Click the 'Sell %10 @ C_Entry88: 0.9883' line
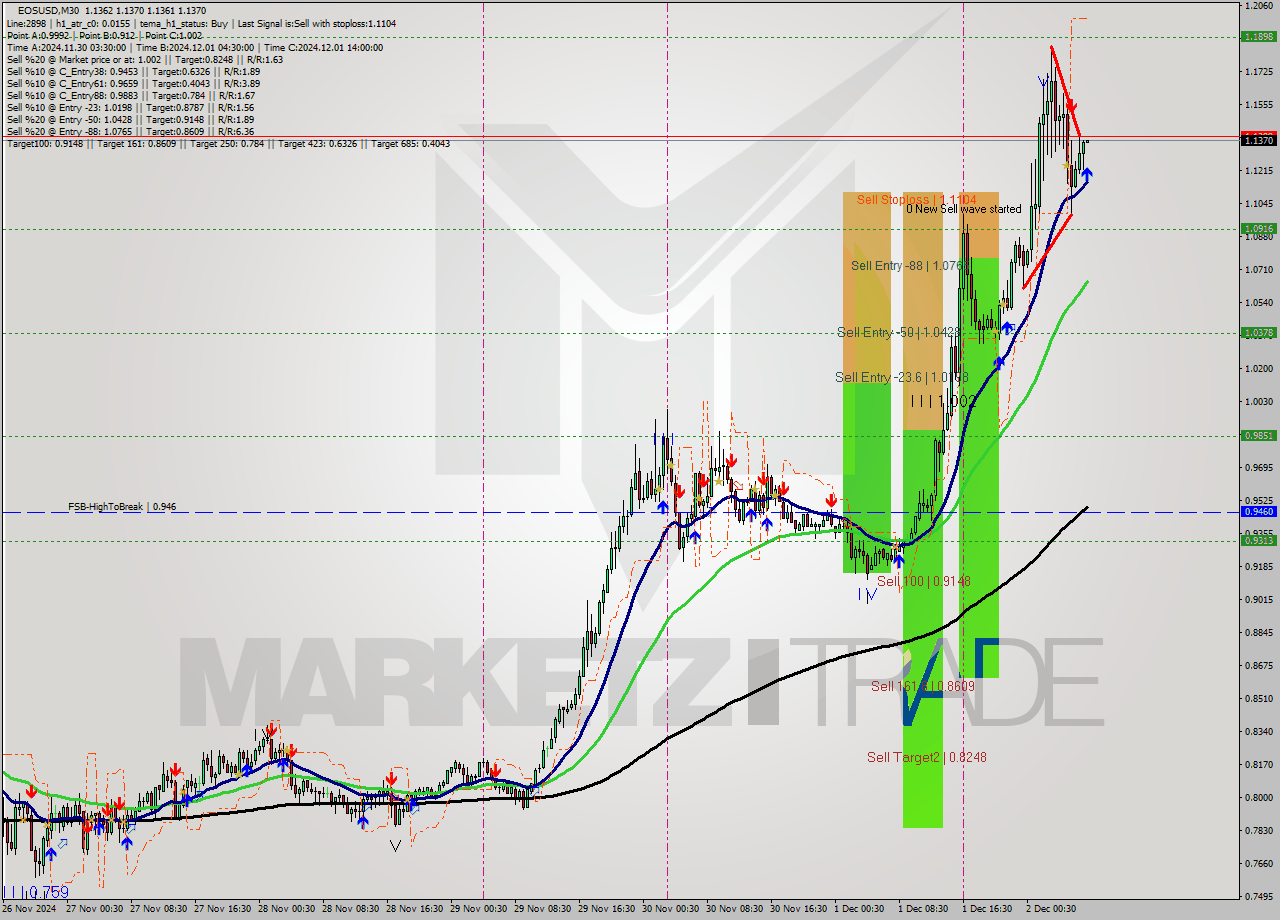Image resolution: width=1280 pixels, height=920 pixels. click(130, 95)
